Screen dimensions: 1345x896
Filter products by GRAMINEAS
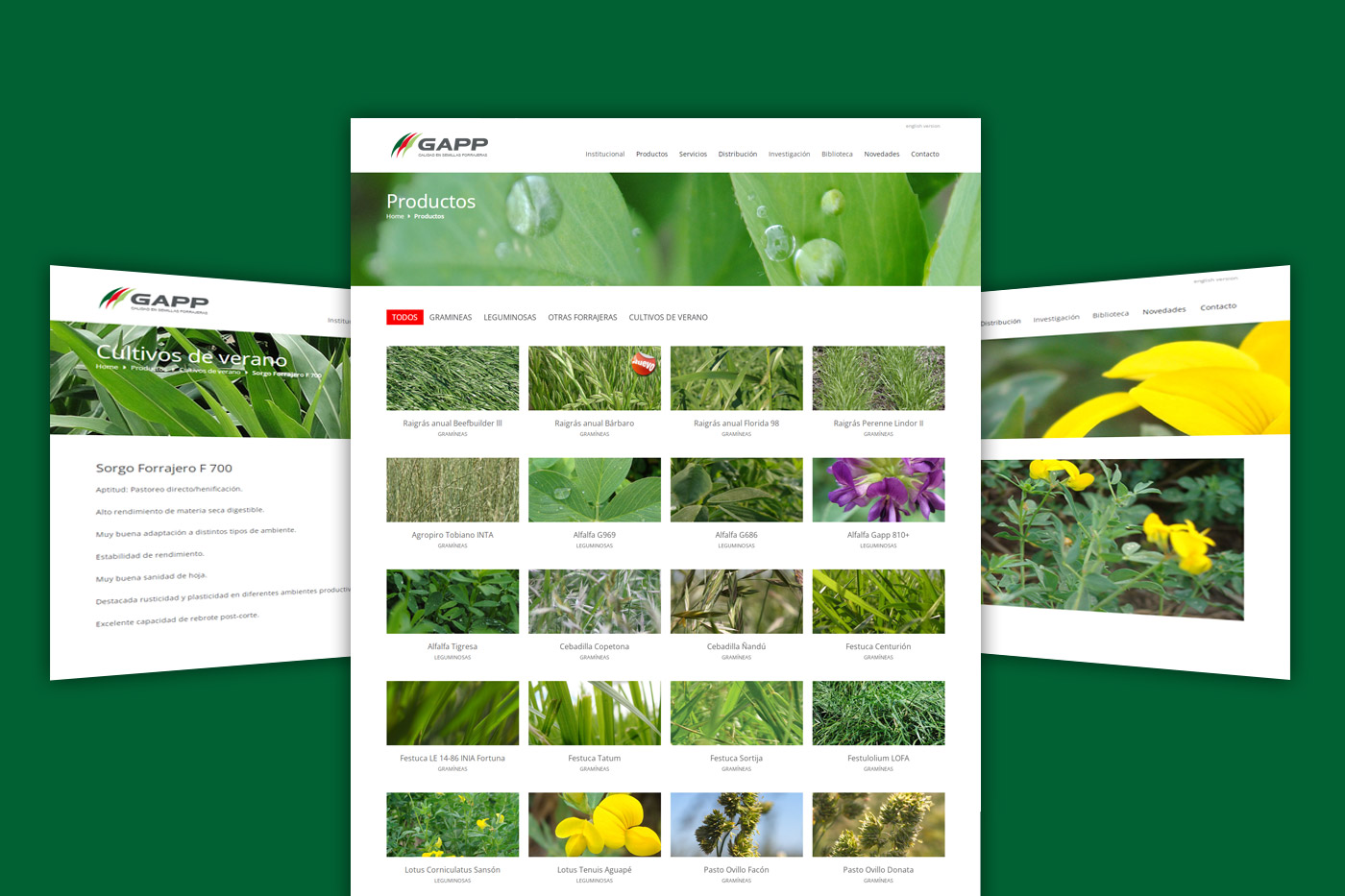(451, 318)
